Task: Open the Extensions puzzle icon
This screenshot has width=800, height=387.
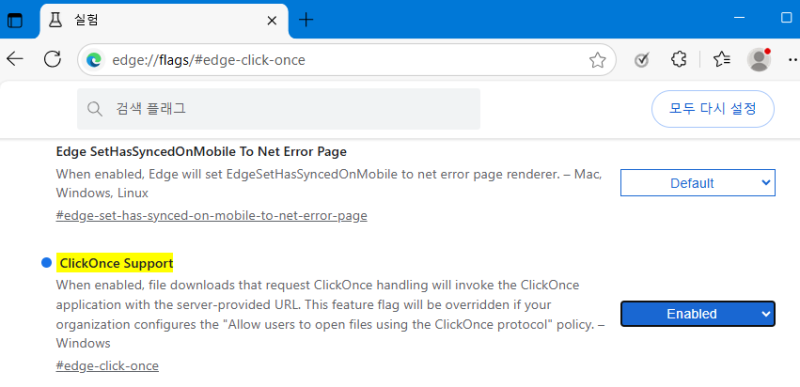Action: point(678,60)
